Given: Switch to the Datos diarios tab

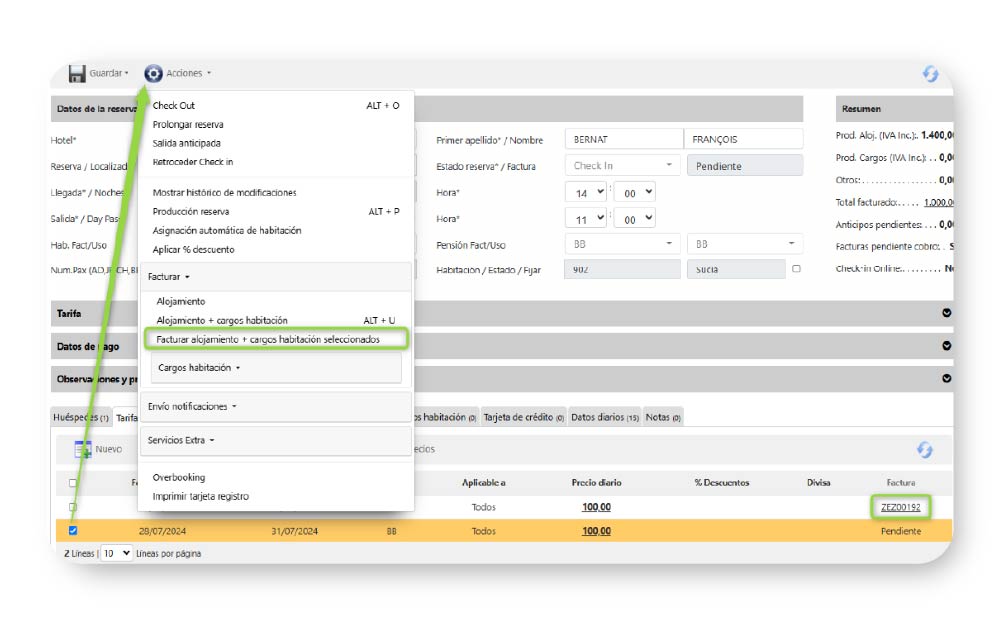Looking at the screenshot, I should tap(604, 417).
